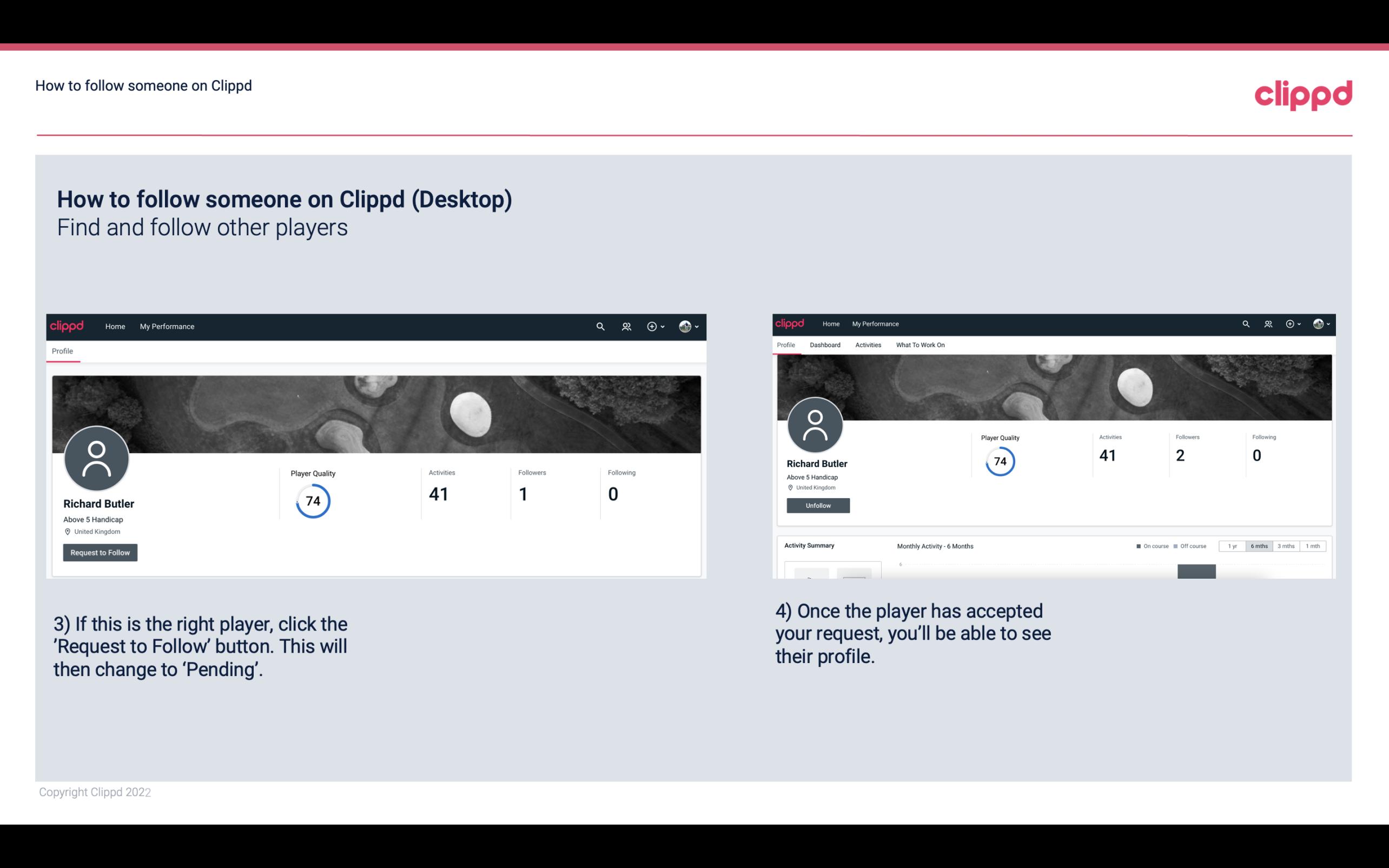Click the 'Unfollow' button on right profile

click(817, 504)
